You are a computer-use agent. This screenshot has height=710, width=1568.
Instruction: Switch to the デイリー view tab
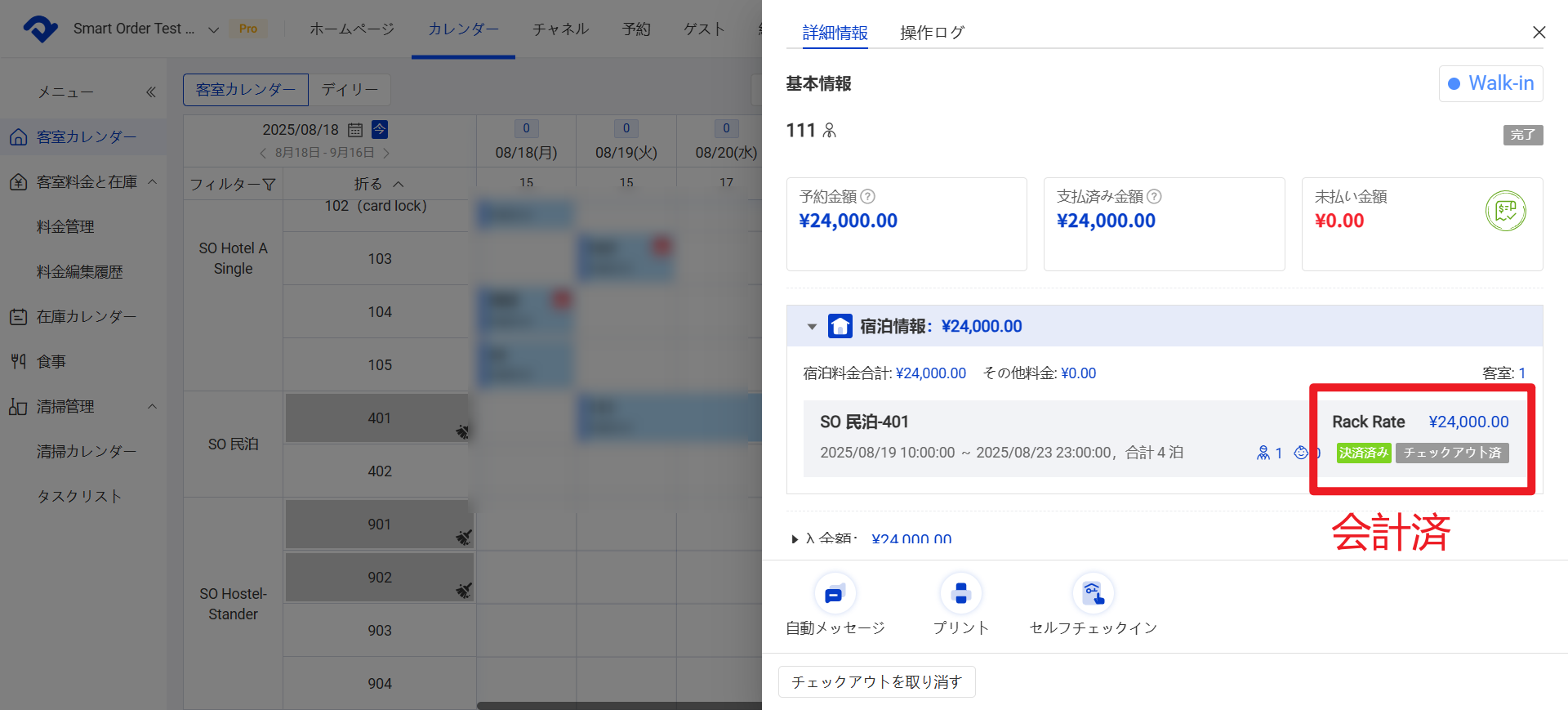coord(350,90)
